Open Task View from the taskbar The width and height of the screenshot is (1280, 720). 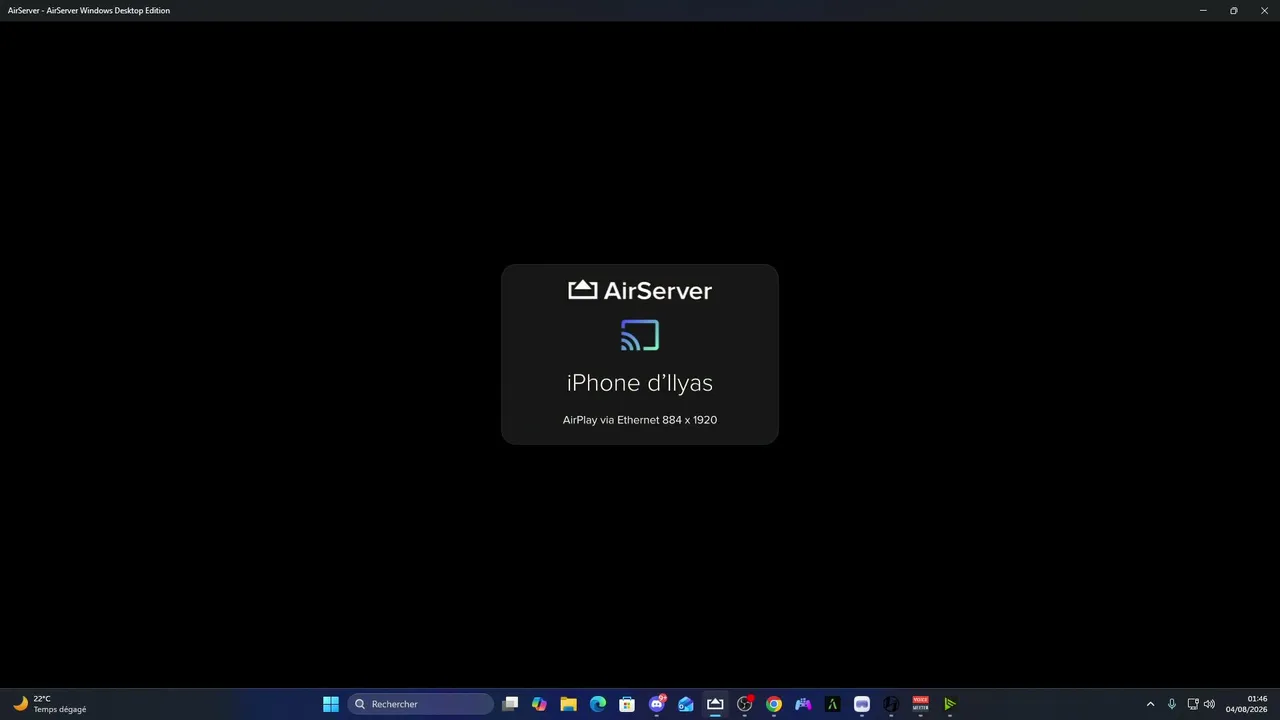tap(510, 704)
